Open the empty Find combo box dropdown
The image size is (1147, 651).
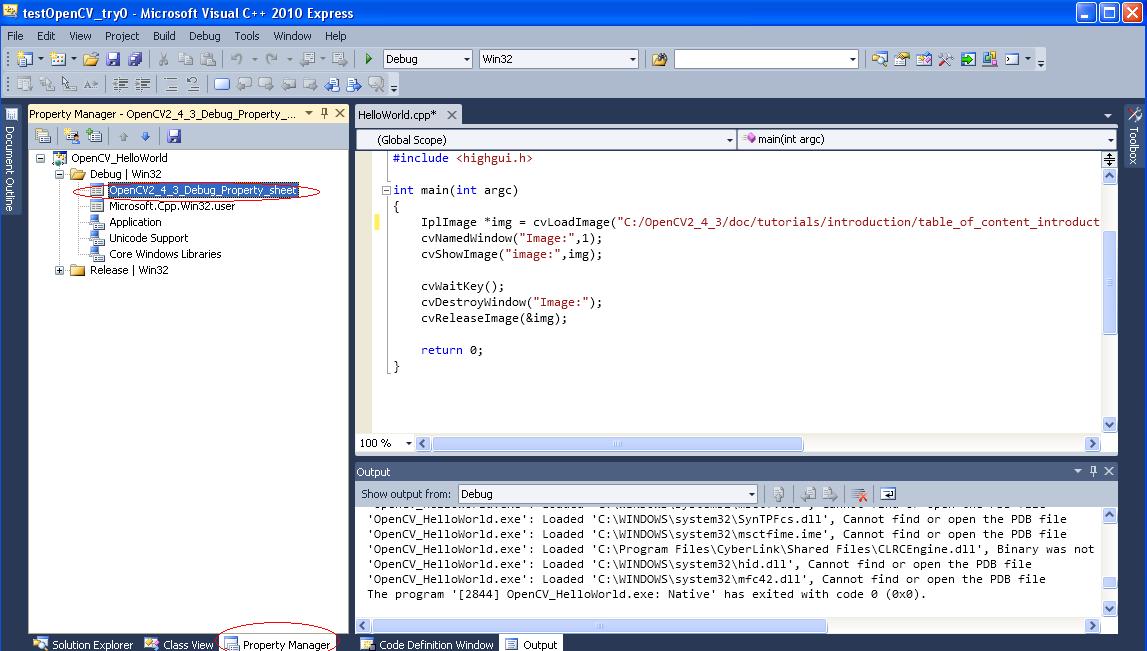852,59
